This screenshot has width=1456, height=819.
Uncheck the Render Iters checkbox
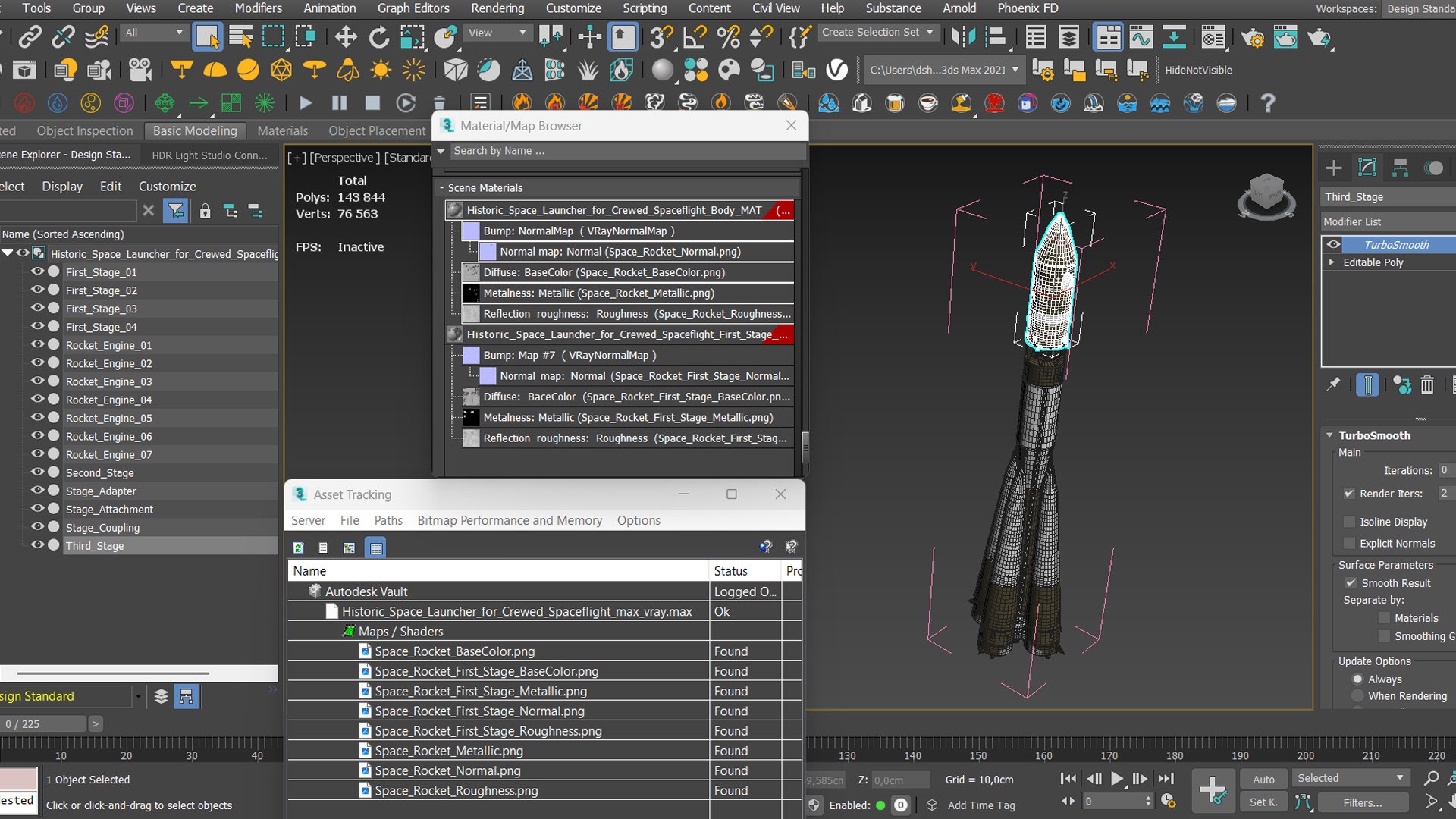pyautogui.click(x=1349, y=494)
